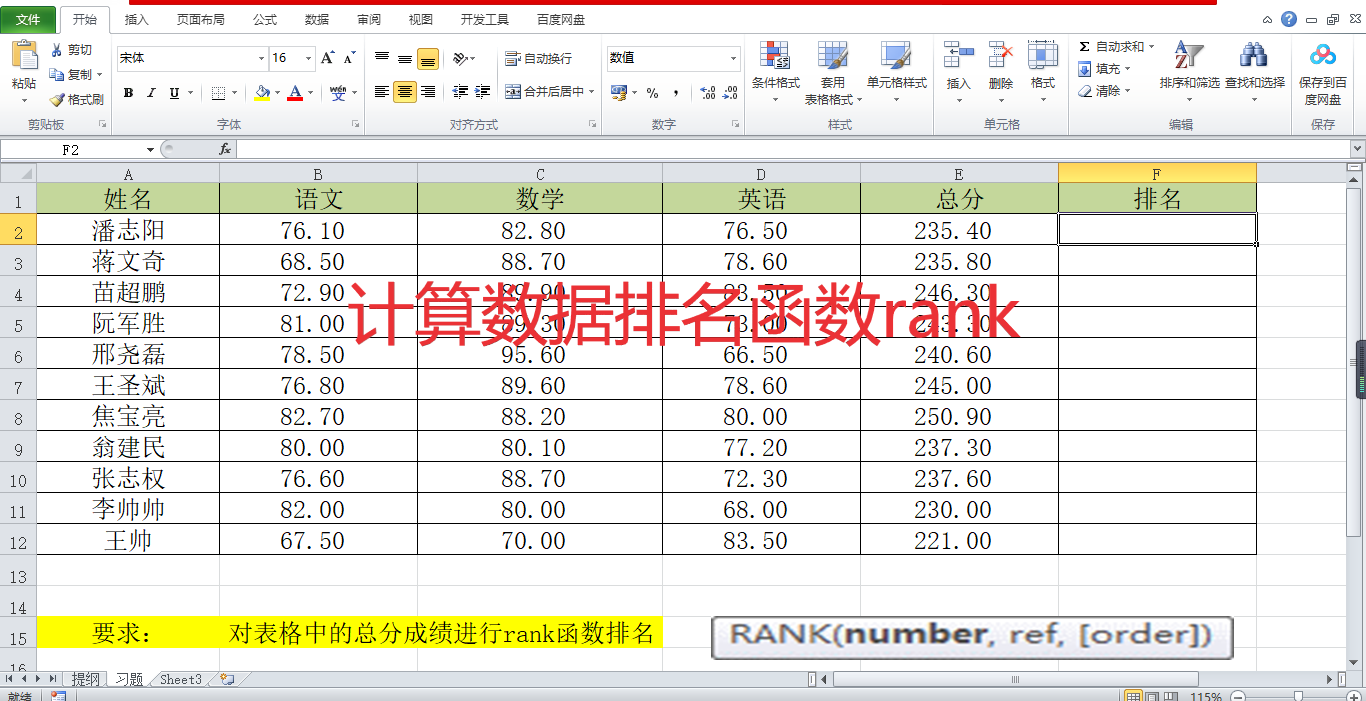Toggle Italic formatting
Image resolution: width=1366 pixels, height=701 pixels.
[x=151, y=93]
